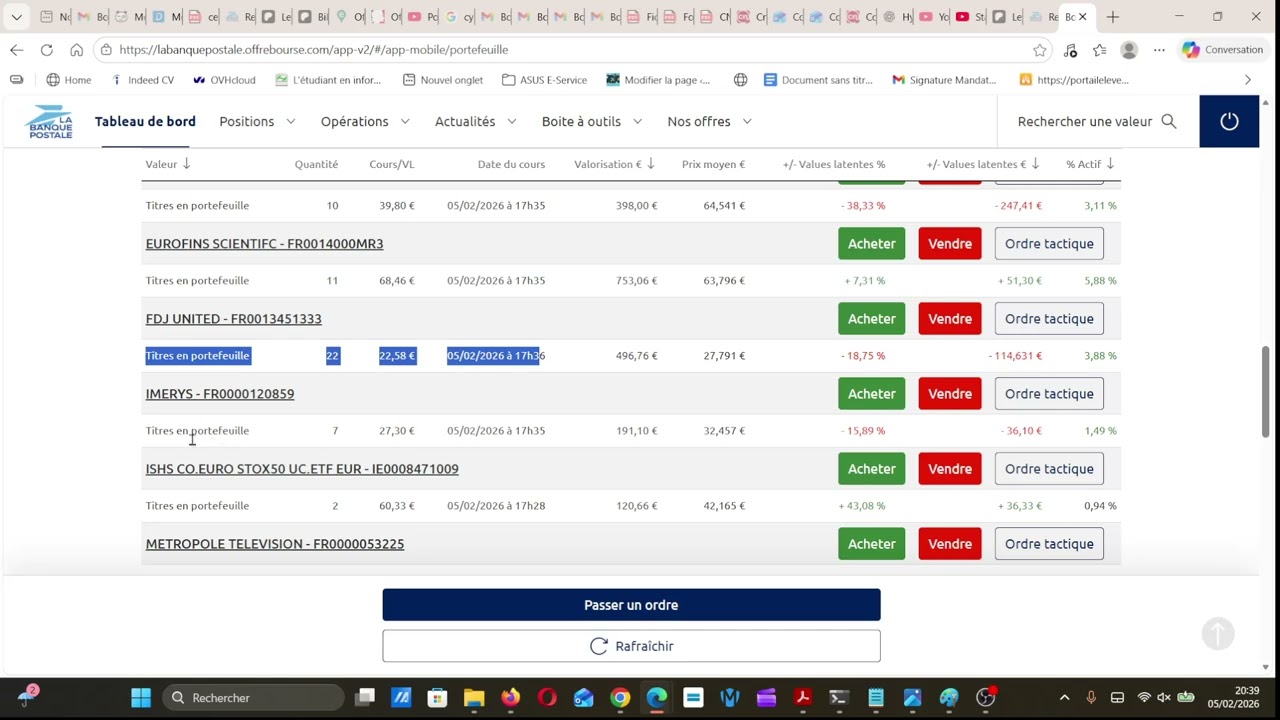The image size is (1280, 720).
Task: Show more bookmarks with chevron
Action: [1248, 80]
